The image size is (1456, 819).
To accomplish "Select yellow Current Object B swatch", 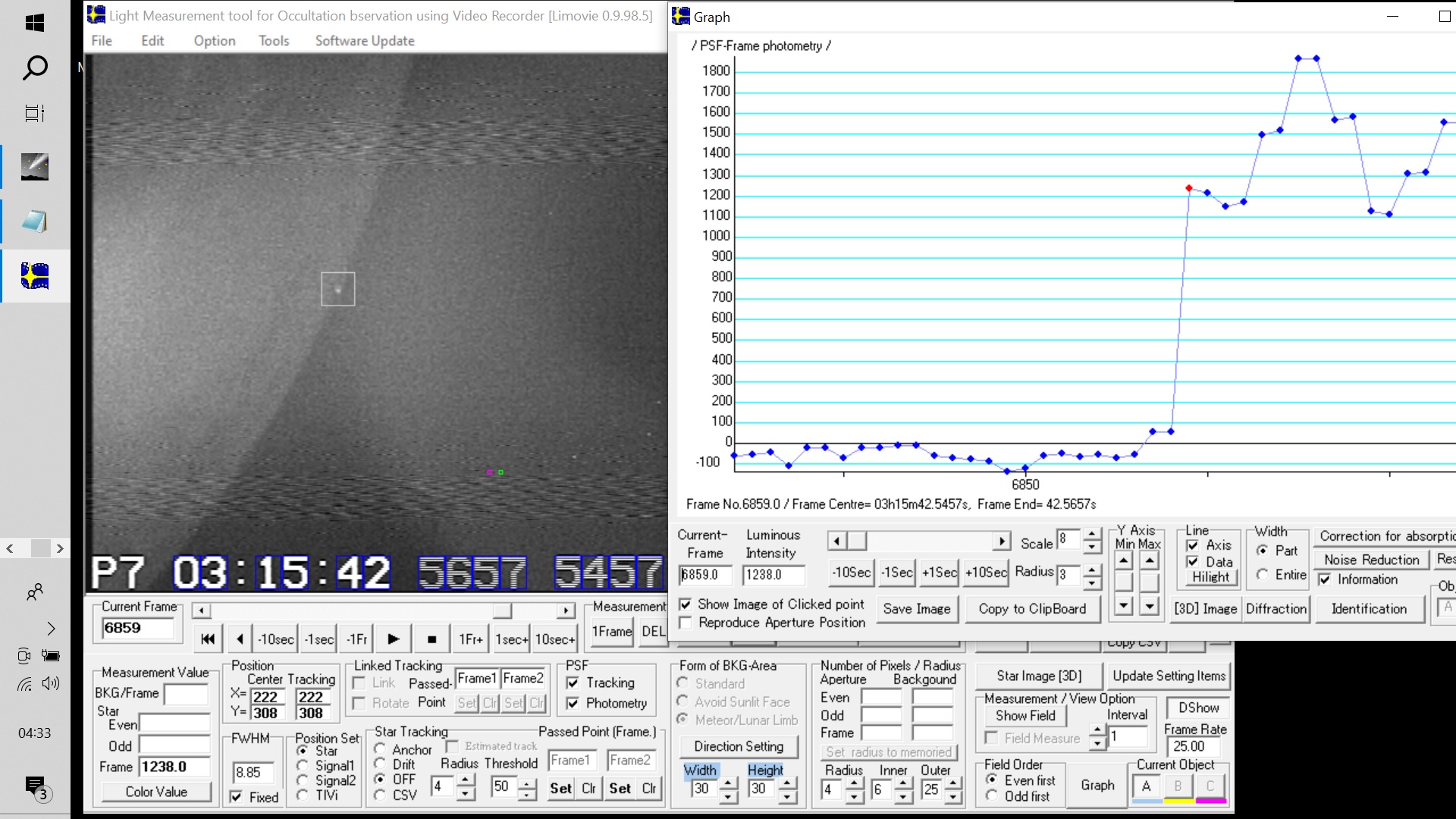I will tap(1178, 787).
